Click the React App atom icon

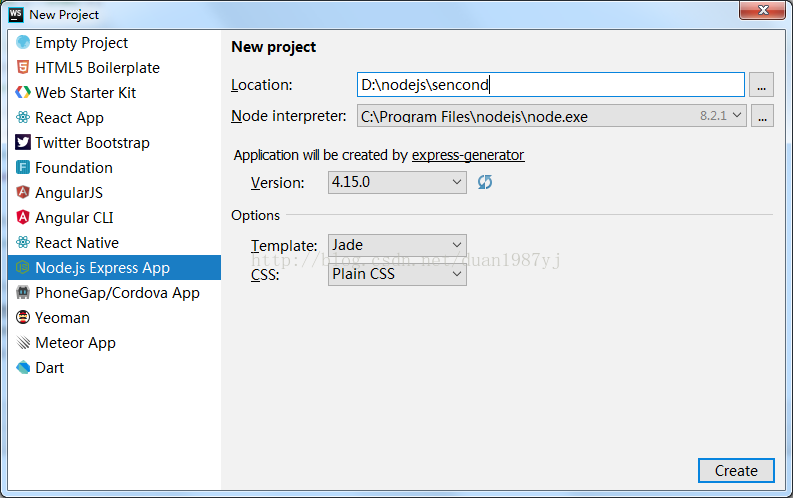(x=23, y=117)
